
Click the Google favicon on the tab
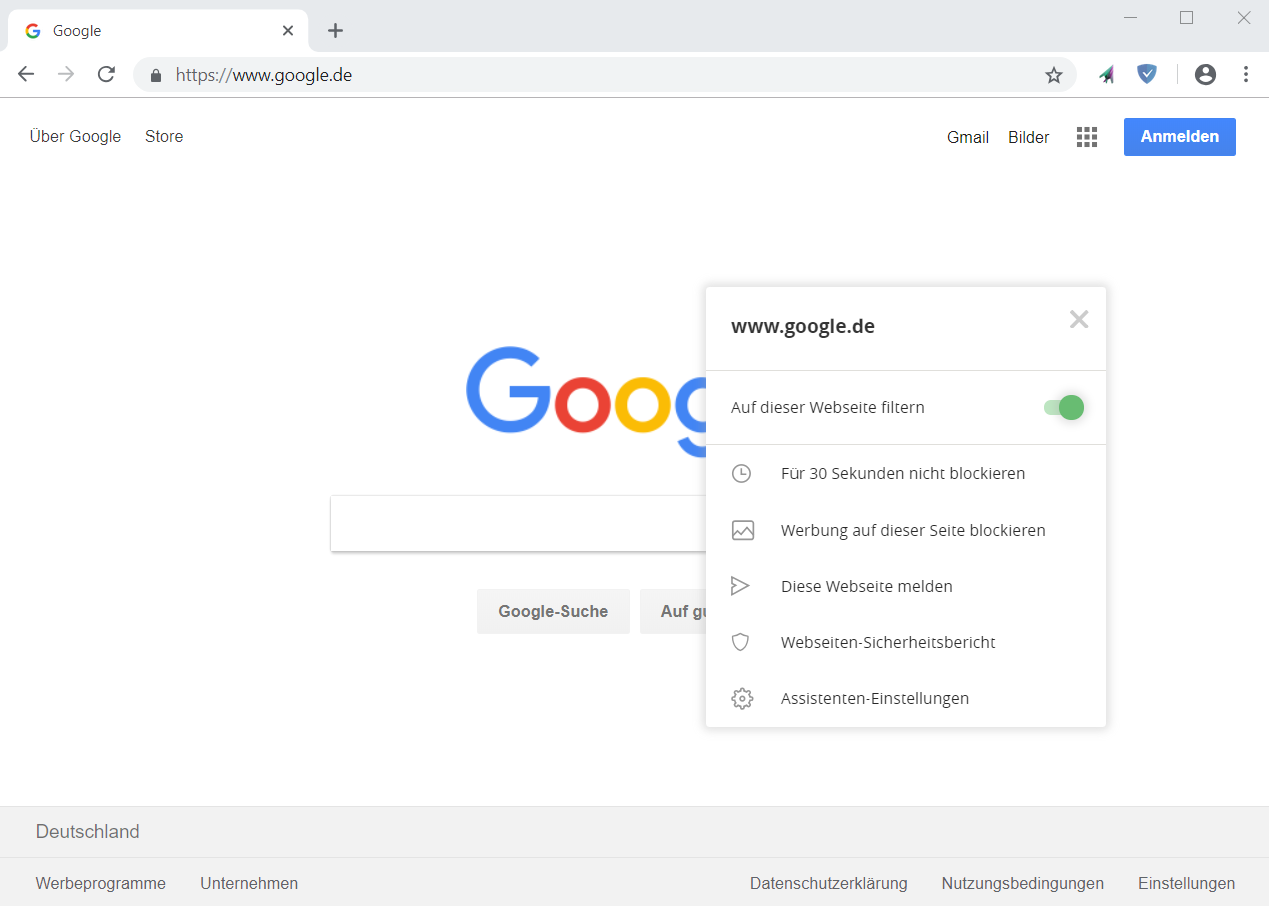(x=33, y=31)
